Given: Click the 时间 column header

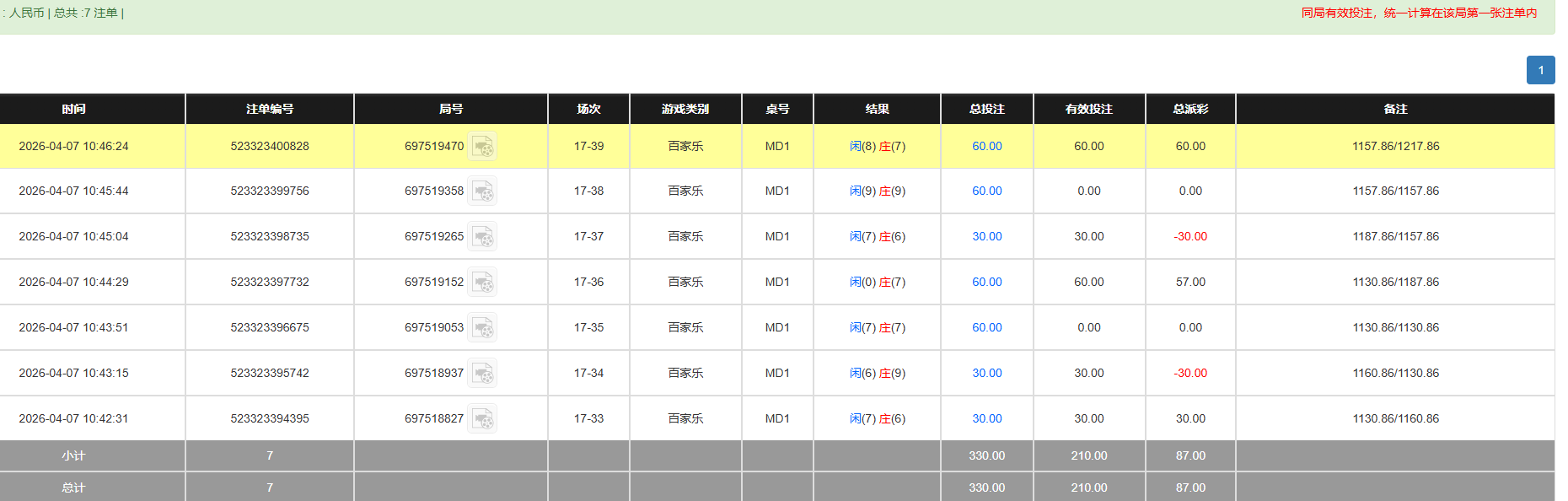Looking at the screenshot, I should 73,109.
